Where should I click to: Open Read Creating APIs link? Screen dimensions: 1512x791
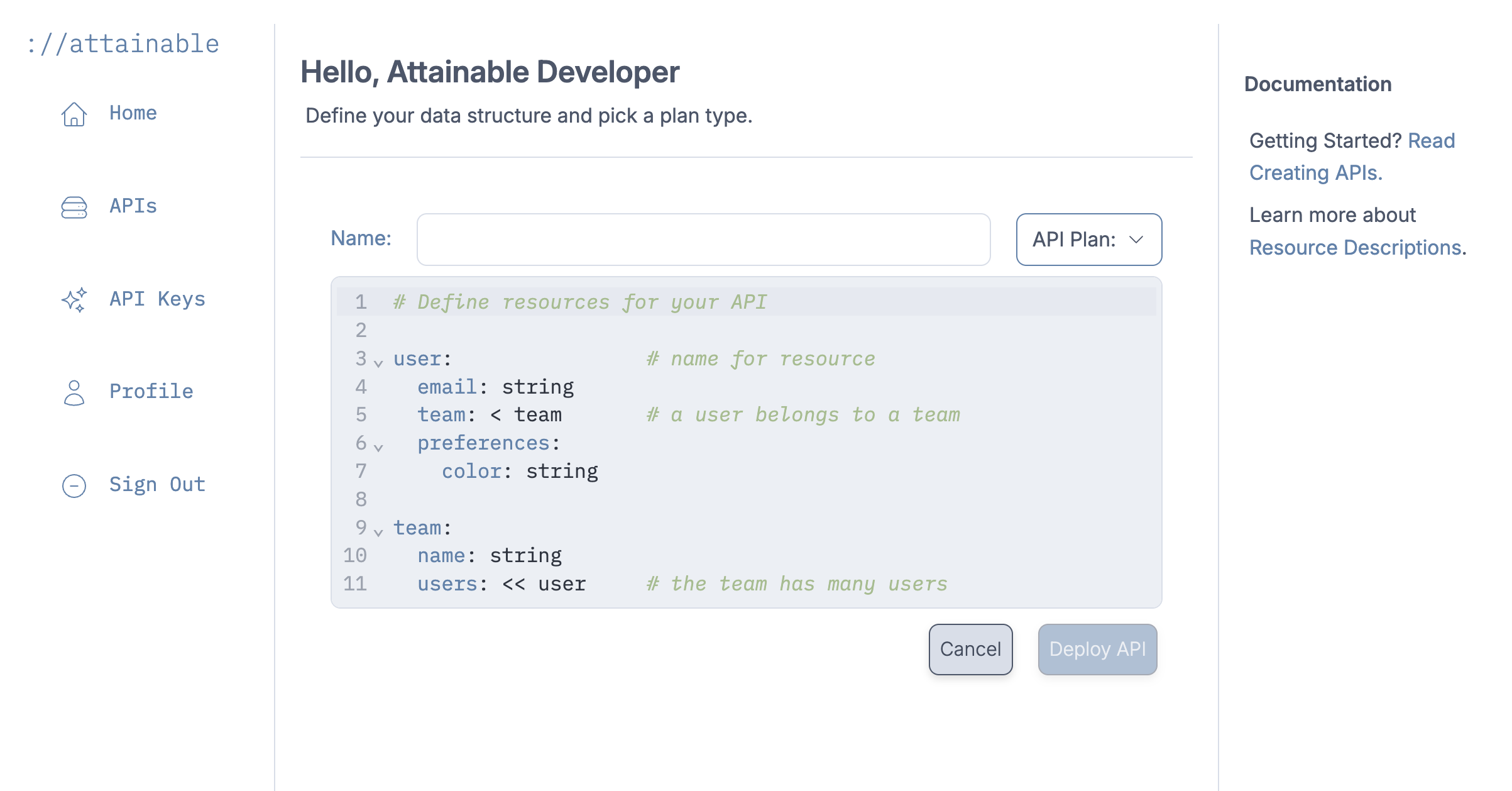1316,173
